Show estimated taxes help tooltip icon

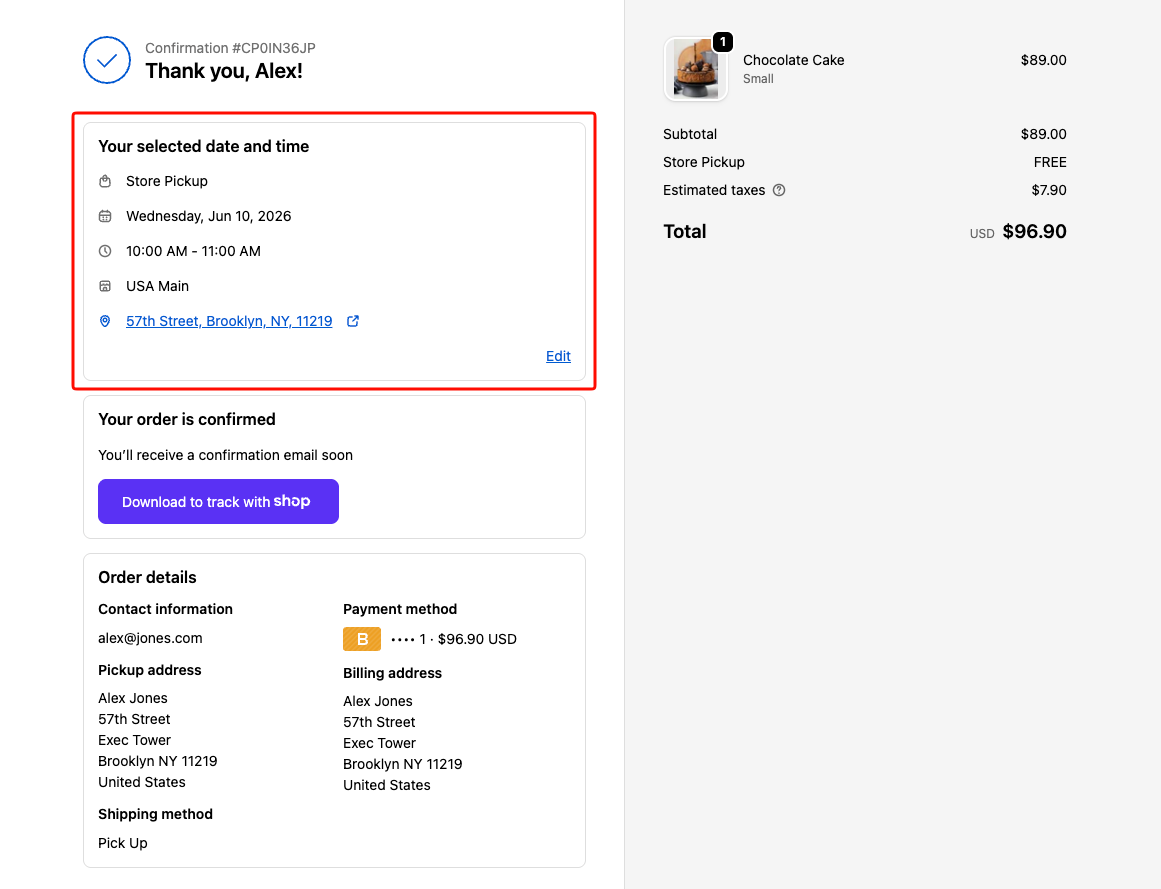[779, 190]
